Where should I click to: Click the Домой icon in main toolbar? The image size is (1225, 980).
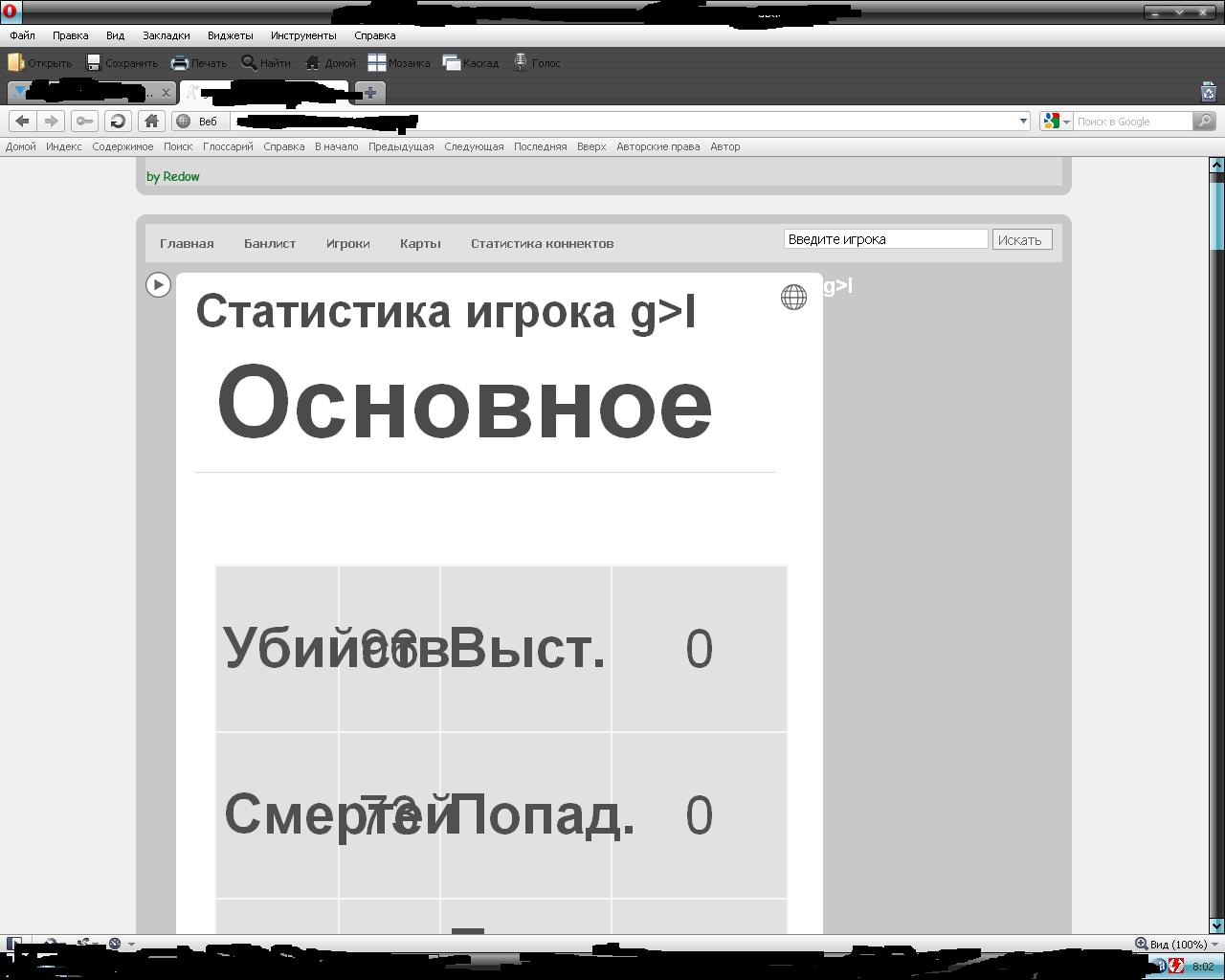click(312, 62)
